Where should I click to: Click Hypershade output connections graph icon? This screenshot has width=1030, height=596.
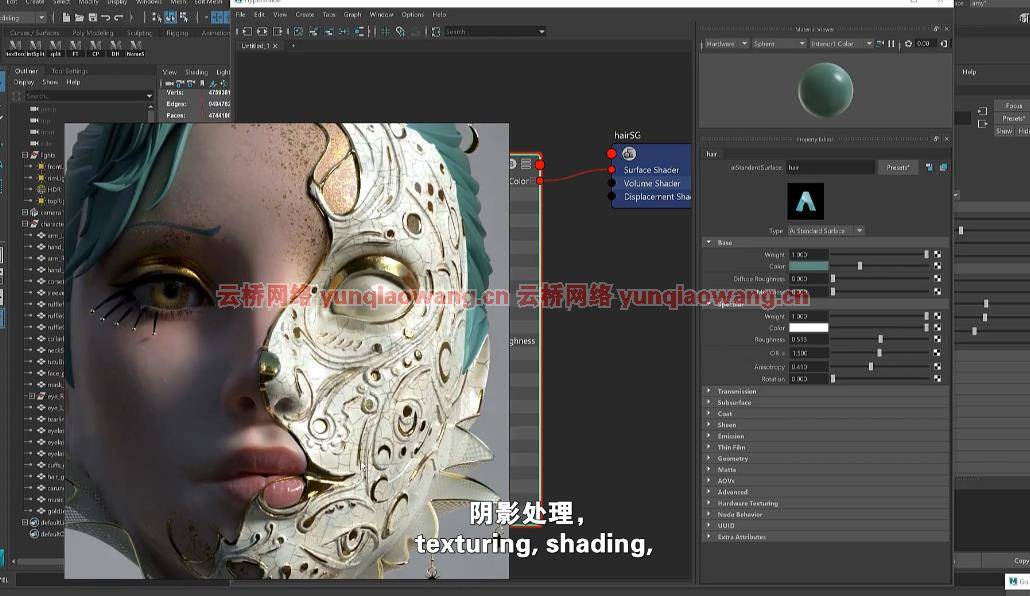click(277, 31)
